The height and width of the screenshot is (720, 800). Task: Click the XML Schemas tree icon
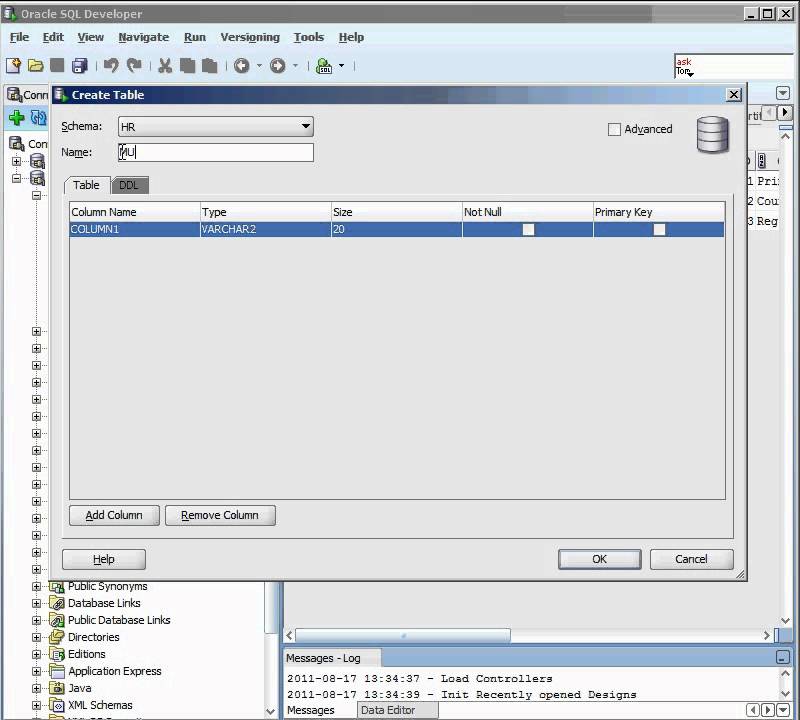[57, 705]
